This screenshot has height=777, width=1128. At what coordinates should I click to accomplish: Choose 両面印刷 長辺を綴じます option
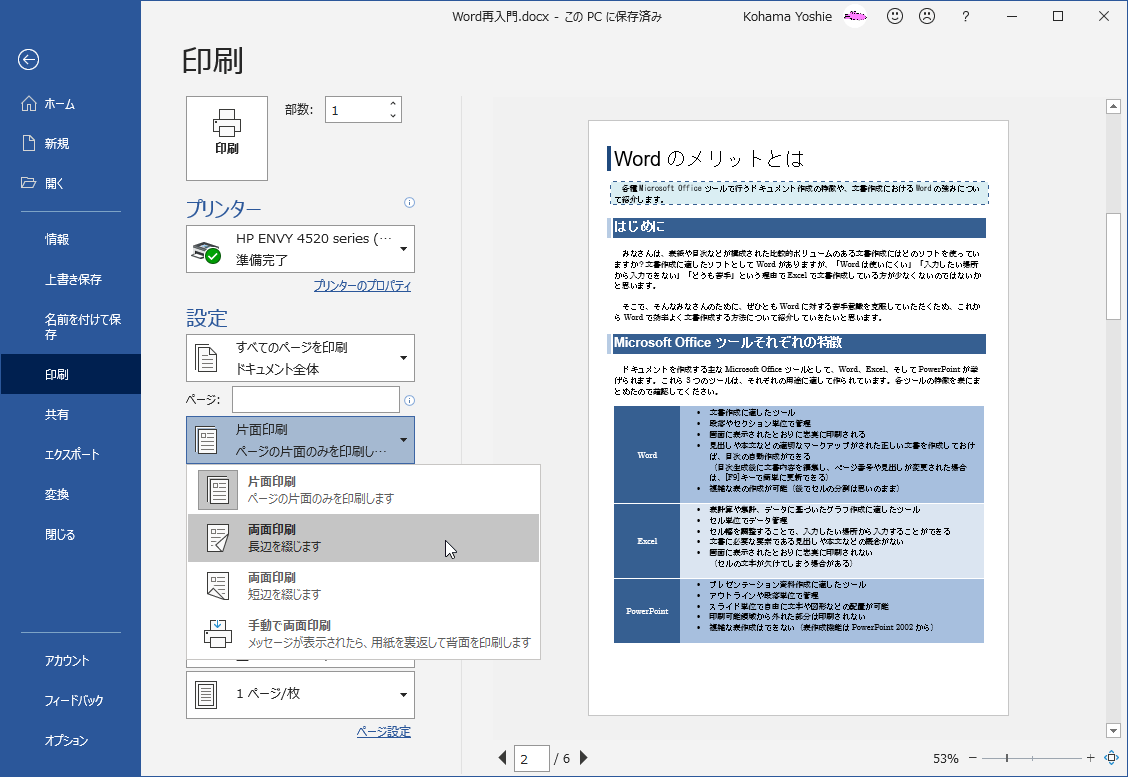pyautogui.click(x=363, y=537)
